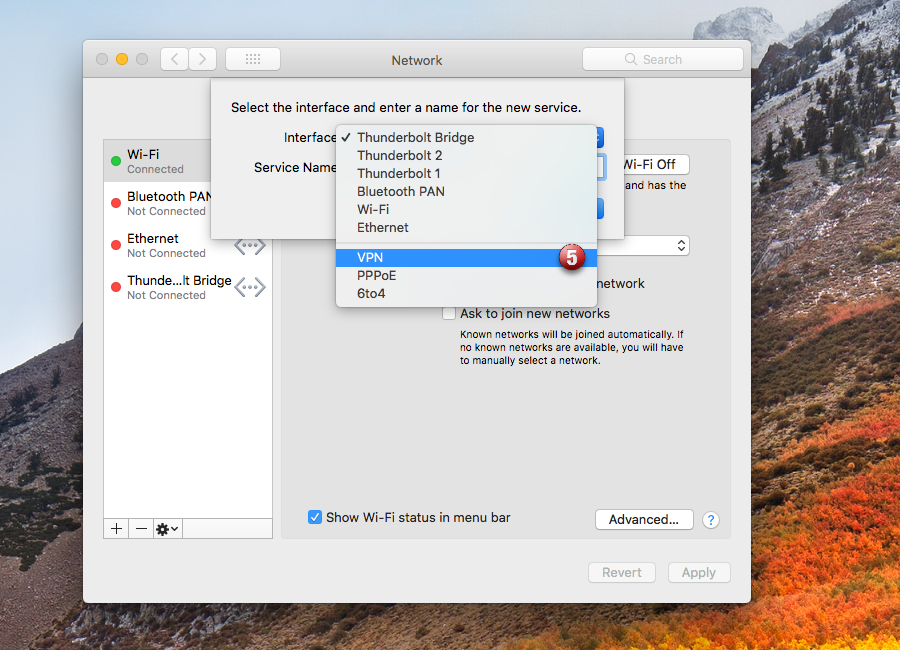The width and height of the screenshot is (900, 650).
Task: Open the gear action menu
Action: coord(168,528)
